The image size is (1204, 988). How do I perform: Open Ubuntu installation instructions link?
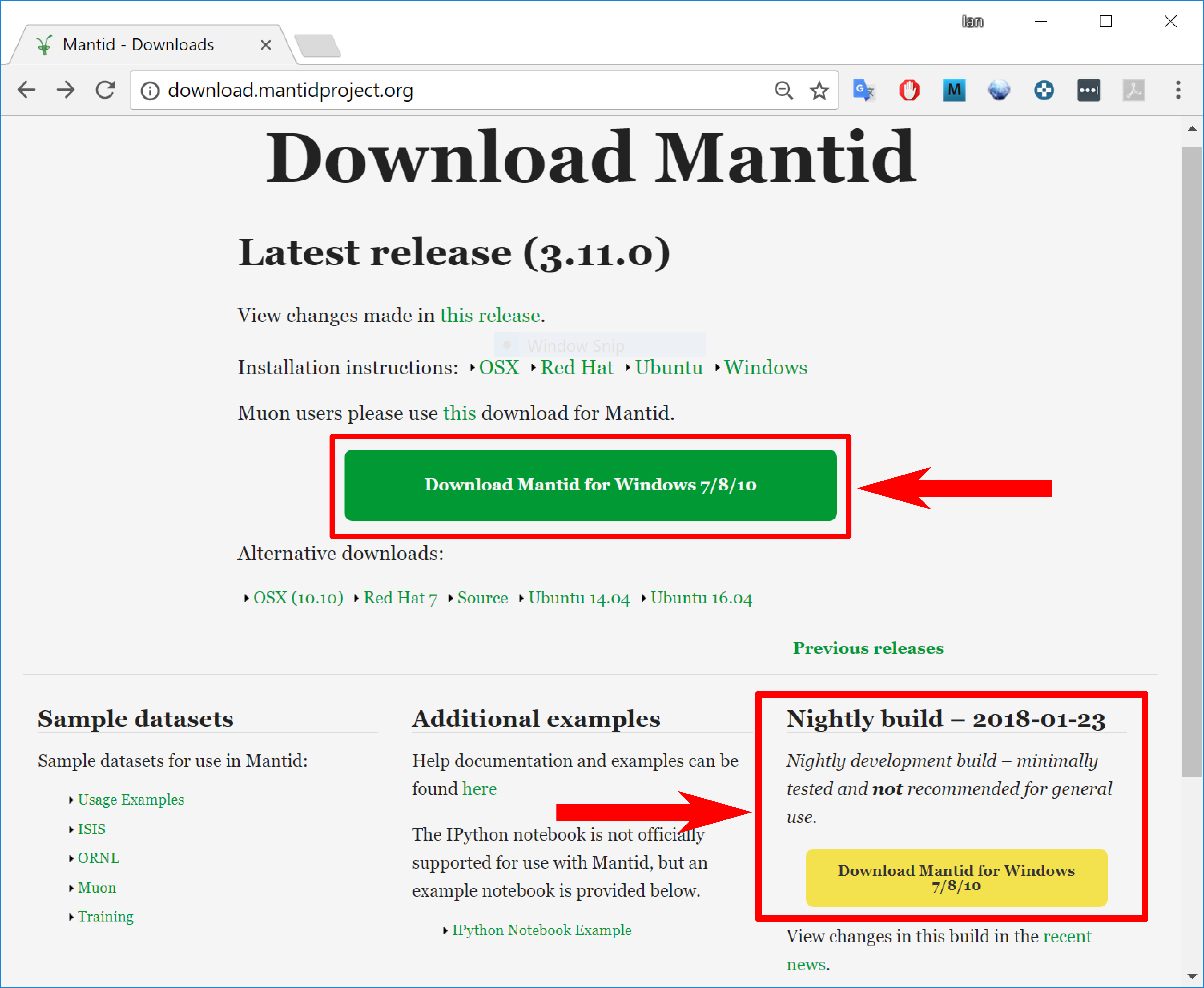click(x=669, y=368)
